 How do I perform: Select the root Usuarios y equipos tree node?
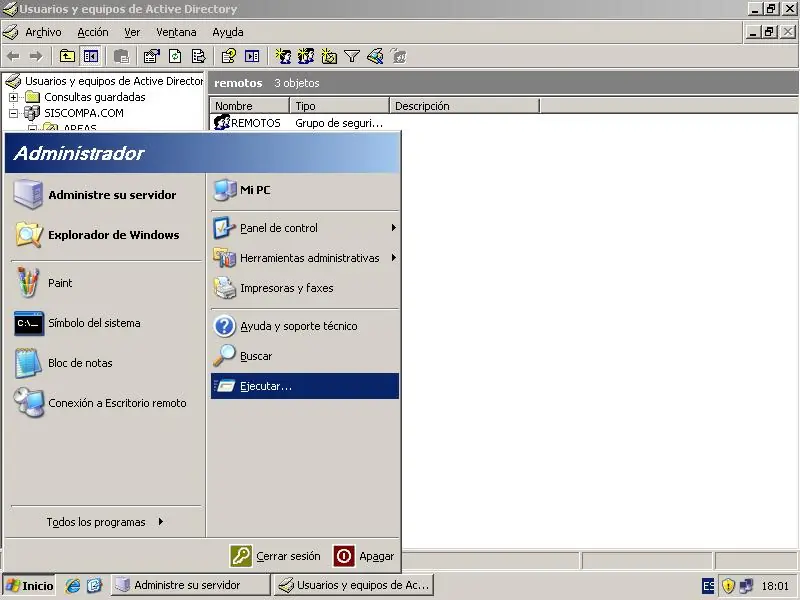click(113, 81)
